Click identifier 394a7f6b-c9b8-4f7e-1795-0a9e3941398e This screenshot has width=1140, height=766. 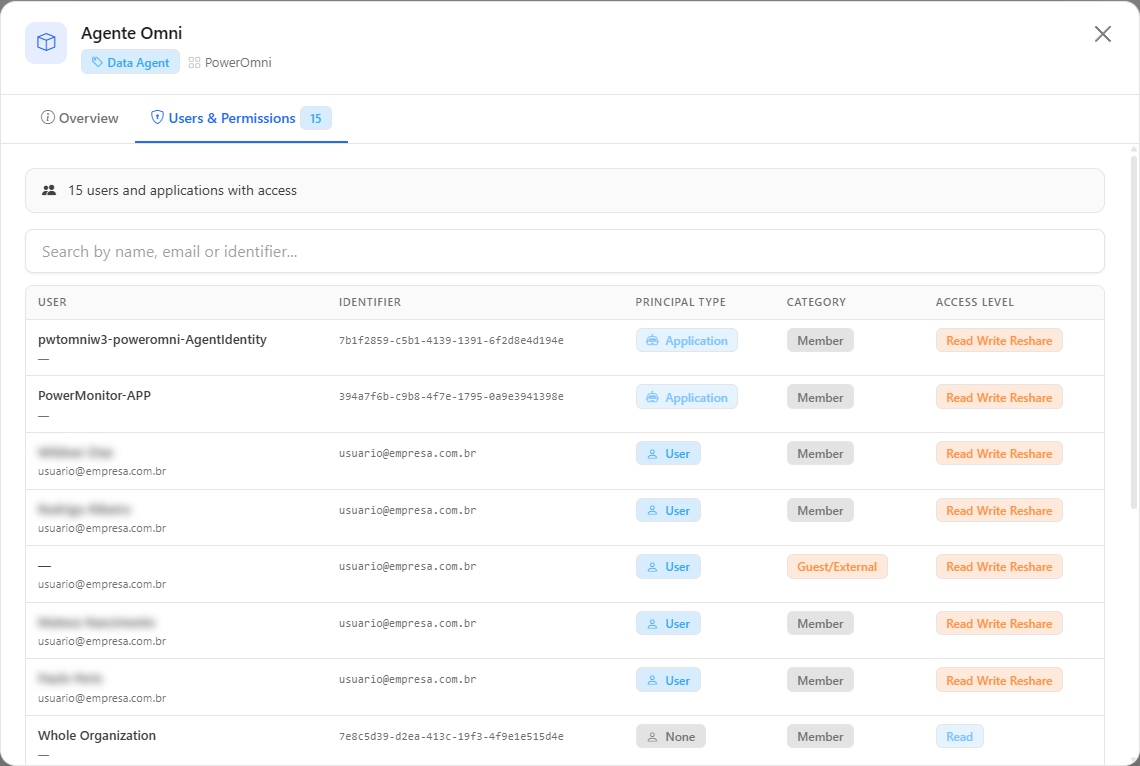click(x=451, y=397)
